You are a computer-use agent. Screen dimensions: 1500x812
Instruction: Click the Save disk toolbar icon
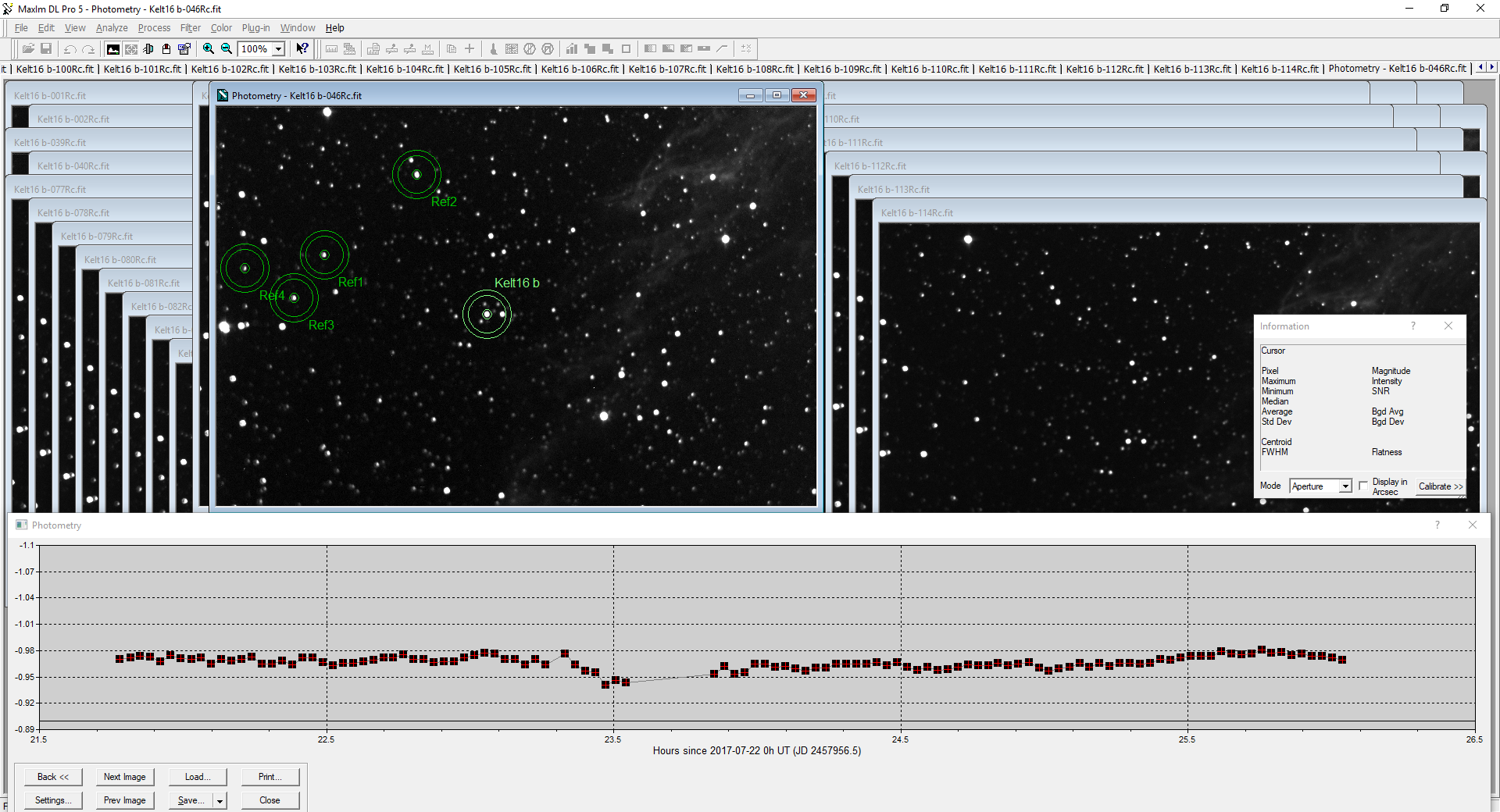(46, 48)
